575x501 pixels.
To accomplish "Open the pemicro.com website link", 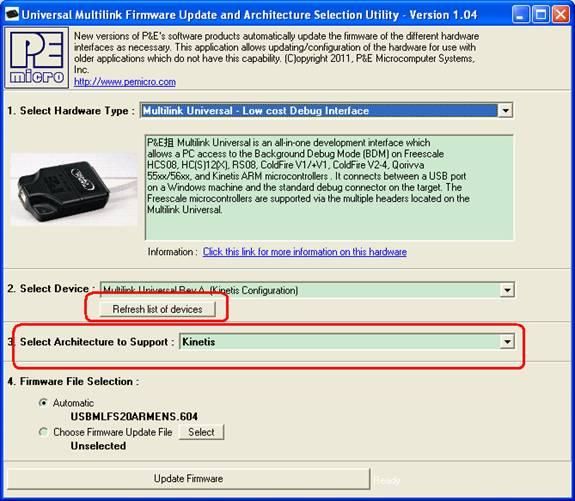I will coord(125,82).
